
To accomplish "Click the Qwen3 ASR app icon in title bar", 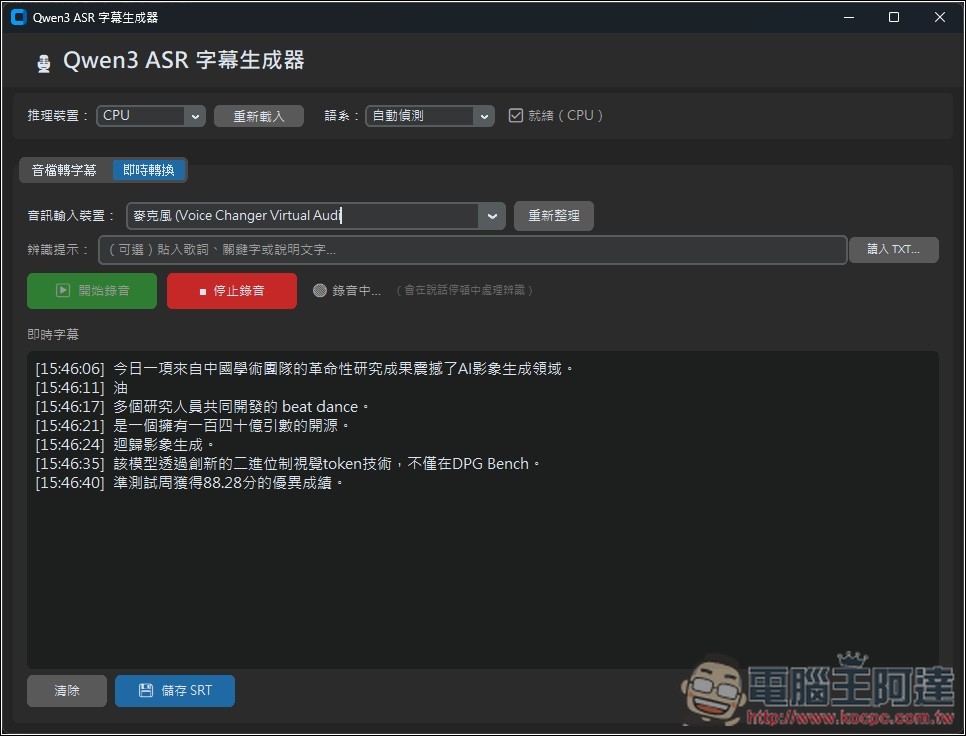I will point(19,17).
